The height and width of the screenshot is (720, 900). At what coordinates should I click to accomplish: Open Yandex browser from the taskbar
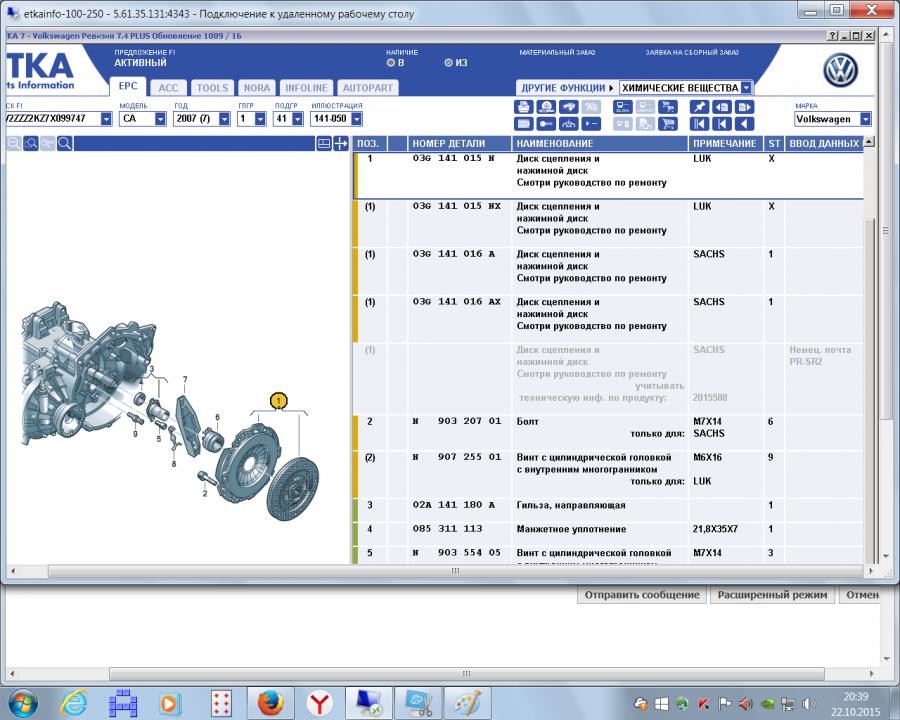click(x=319, y=703)
